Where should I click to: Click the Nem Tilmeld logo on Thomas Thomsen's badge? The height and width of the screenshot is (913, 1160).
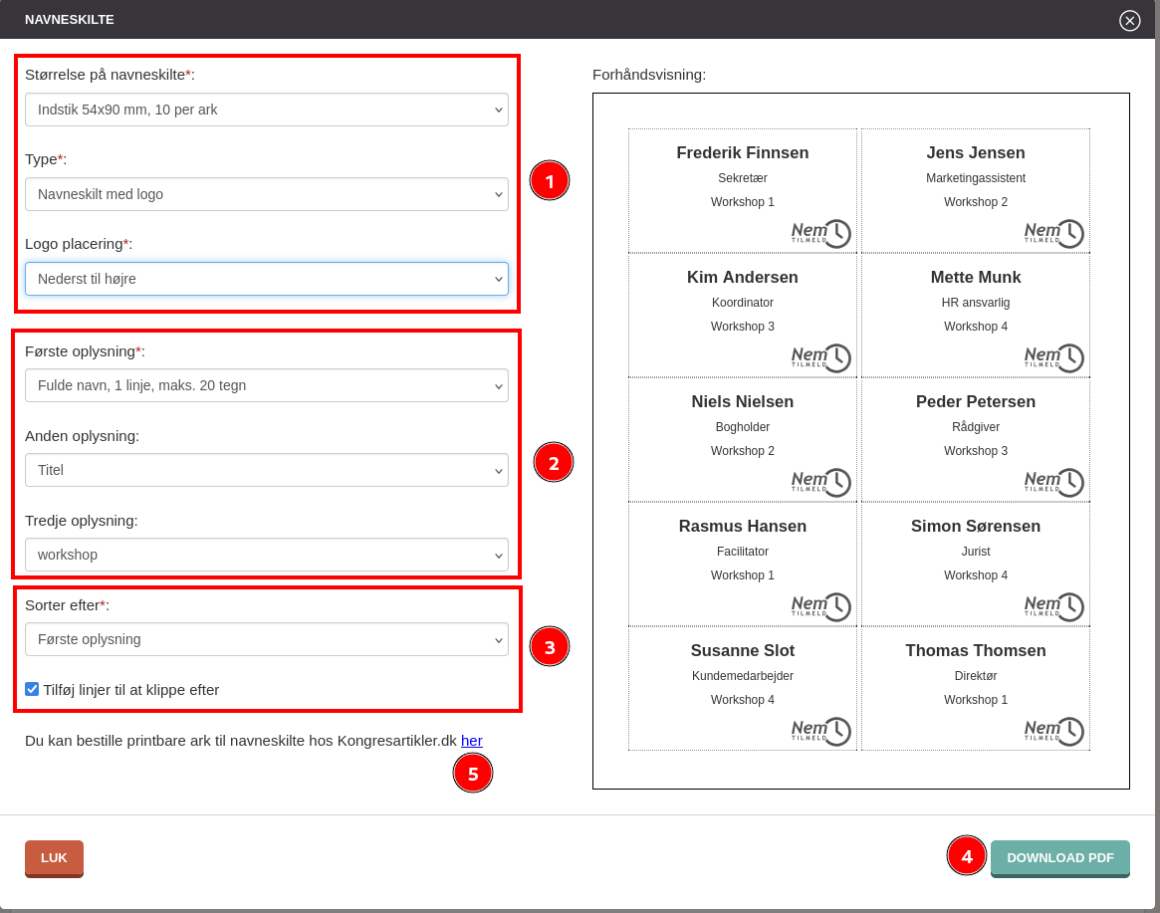pos(1053,731)
